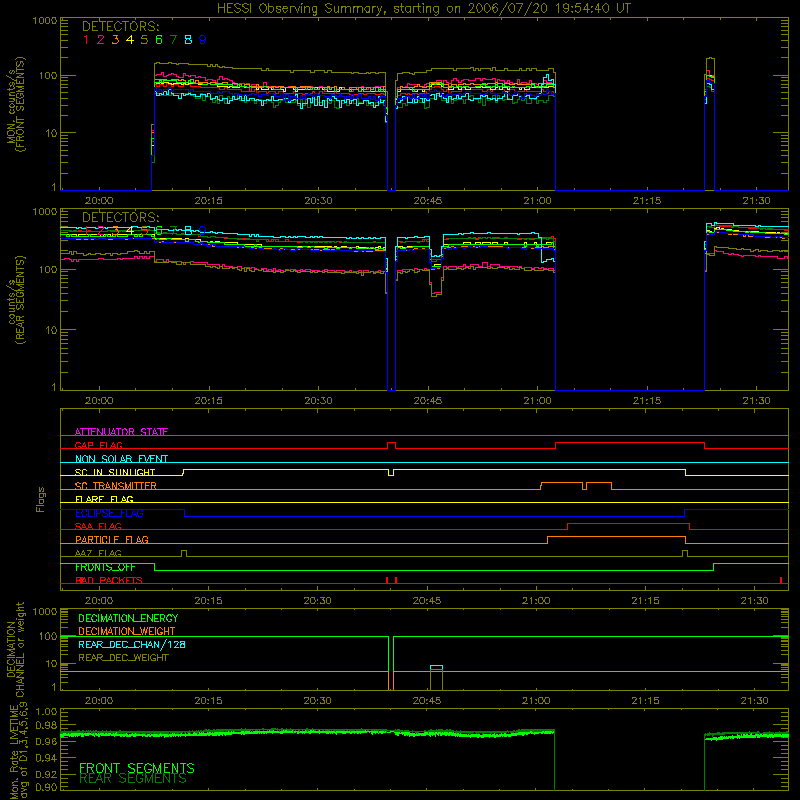Click the BAD PACKETS flag label
This screenshot has width=800, height=800.
tap(109, 580)
